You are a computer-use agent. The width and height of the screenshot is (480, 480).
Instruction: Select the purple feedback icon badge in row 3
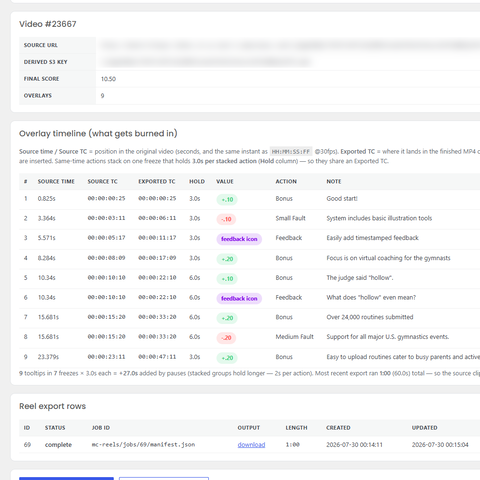tap(239, 239)
